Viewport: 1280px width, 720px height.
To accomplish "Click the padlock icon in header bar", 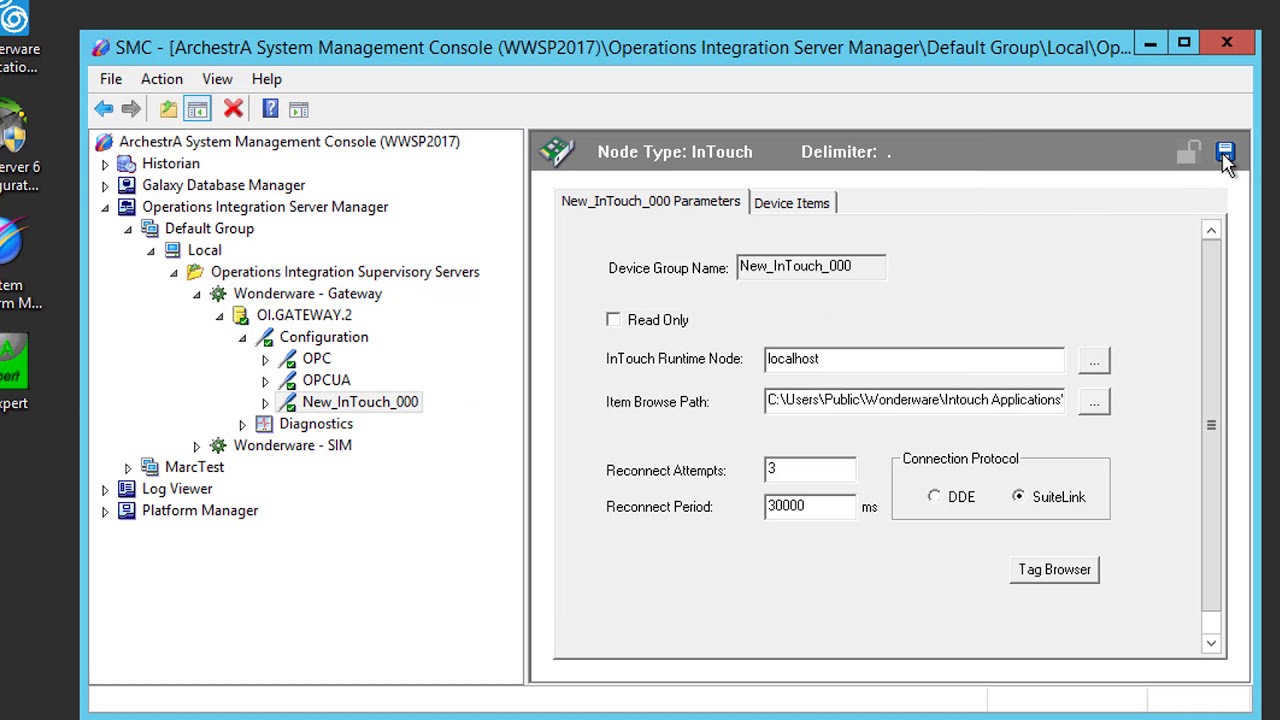I will click(x=1188, y=152).
